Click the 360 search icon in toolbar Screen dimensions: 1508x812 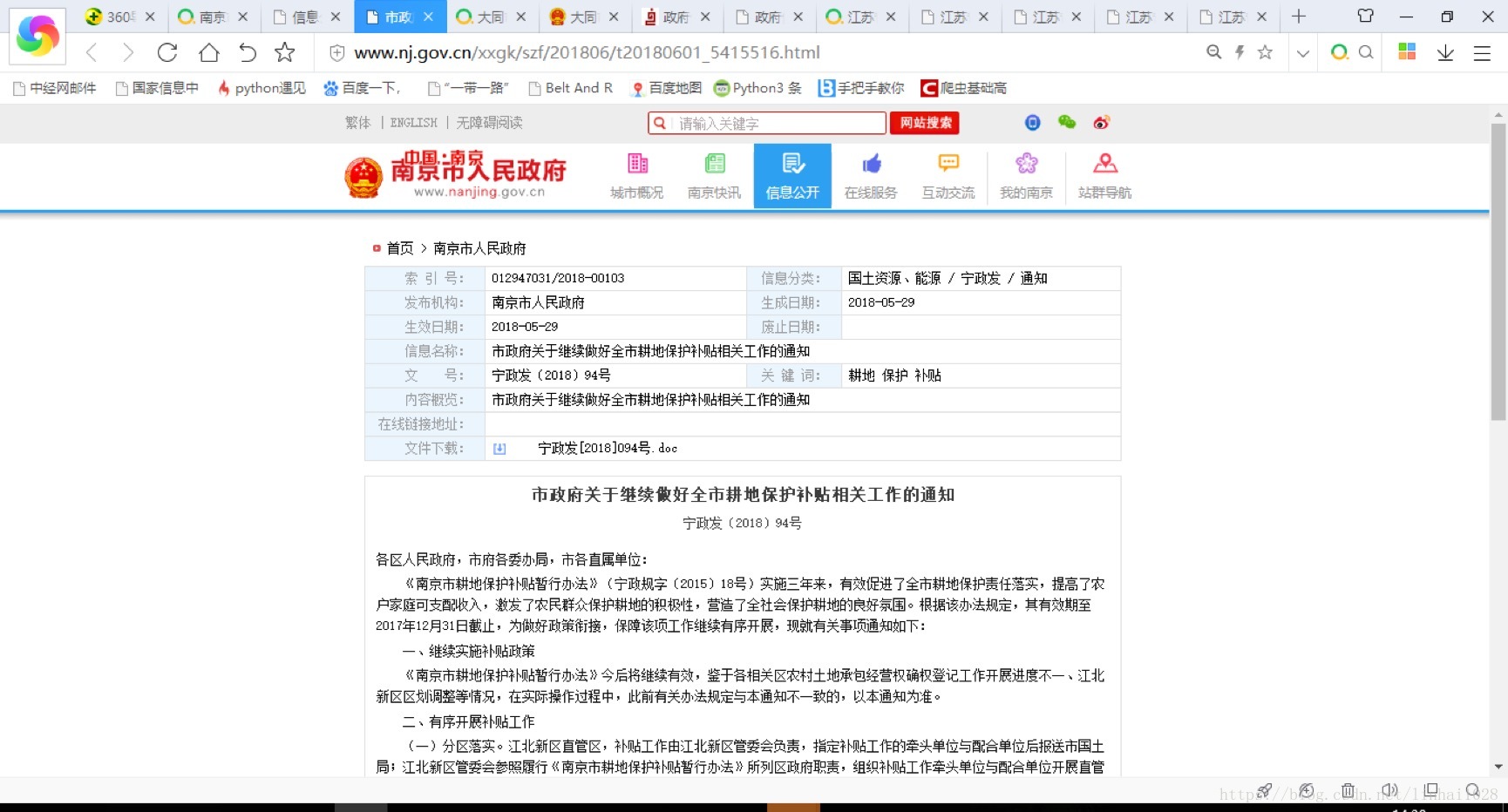click(x=1339, y=52)
